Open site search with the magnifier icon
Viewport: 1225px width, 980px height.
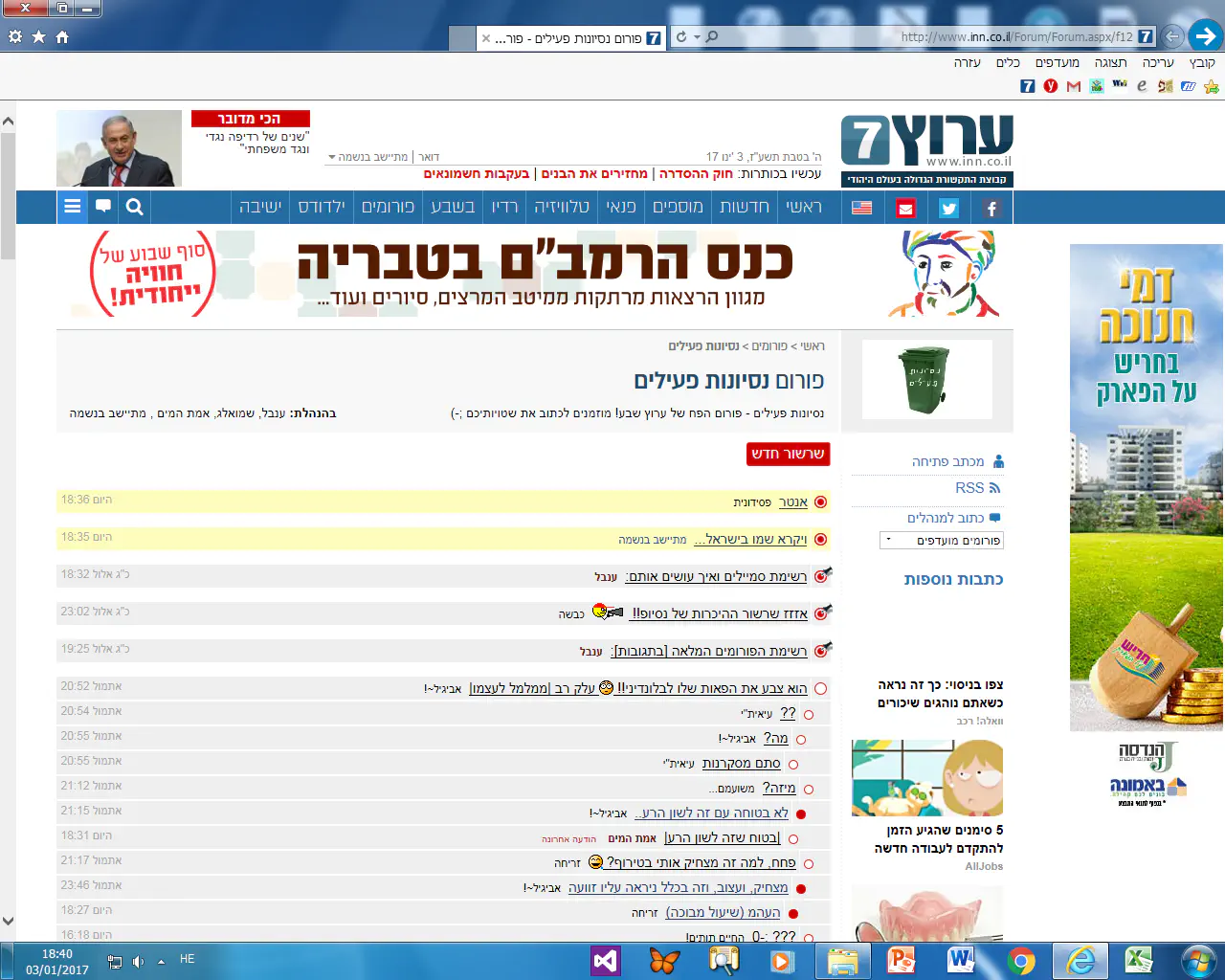[135, 207]
